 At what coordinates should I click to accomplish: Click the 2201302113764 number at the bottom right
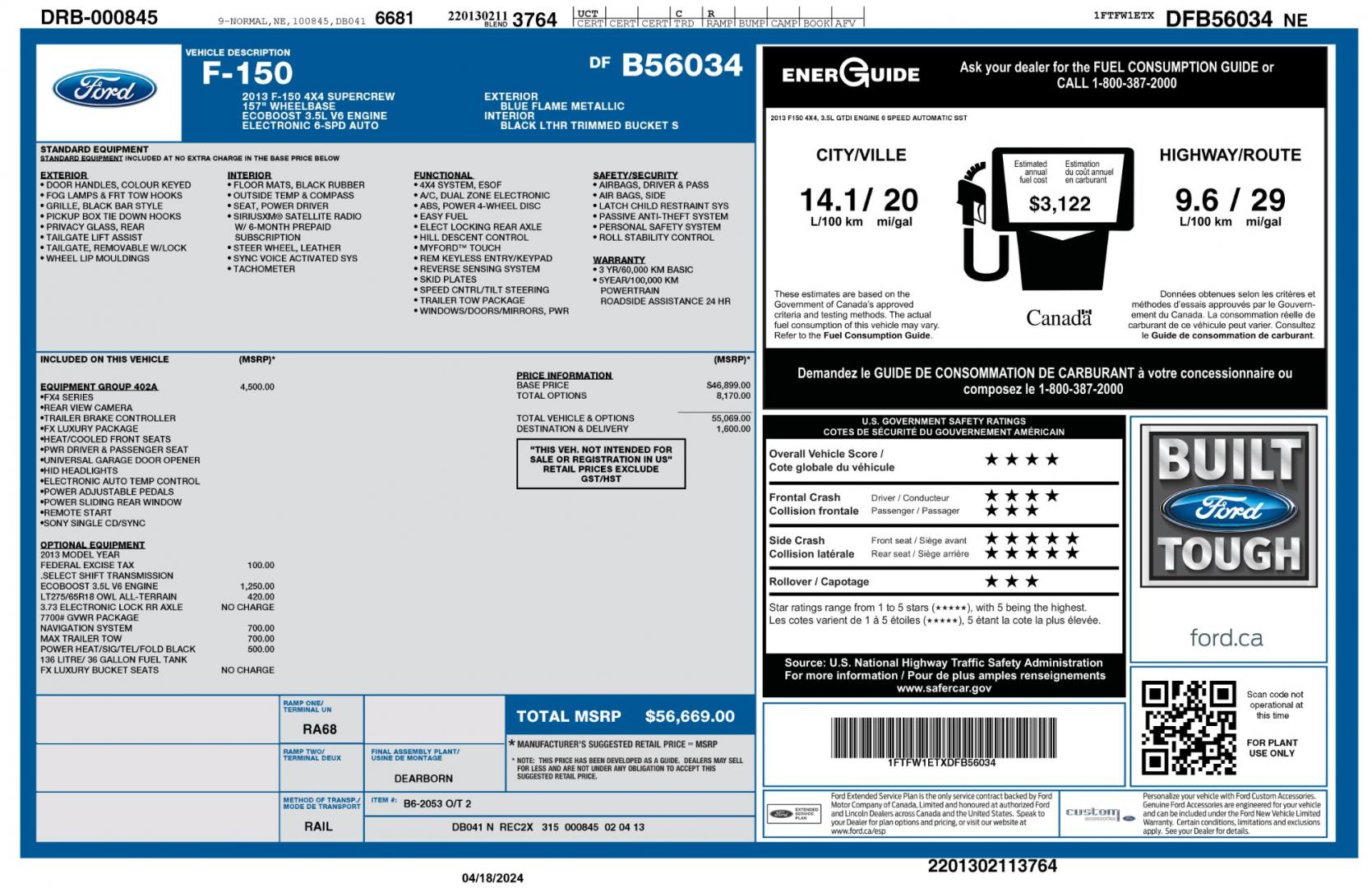coord(992,866)
